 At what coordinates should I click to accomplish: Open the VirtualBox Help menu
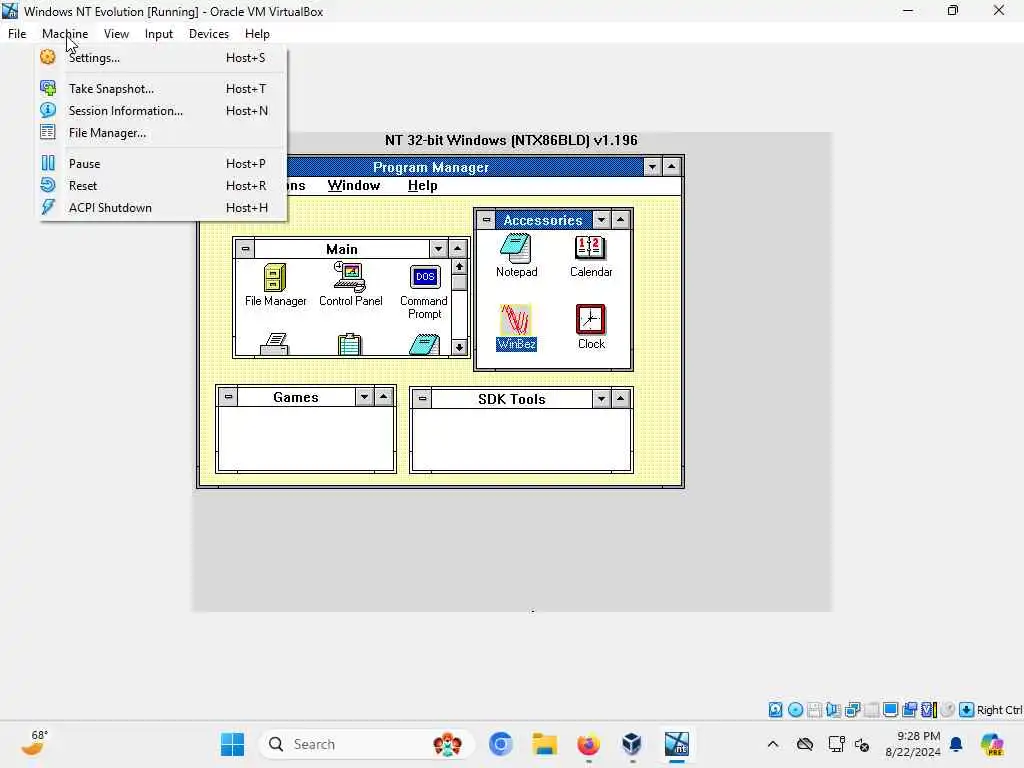(257, 34)
